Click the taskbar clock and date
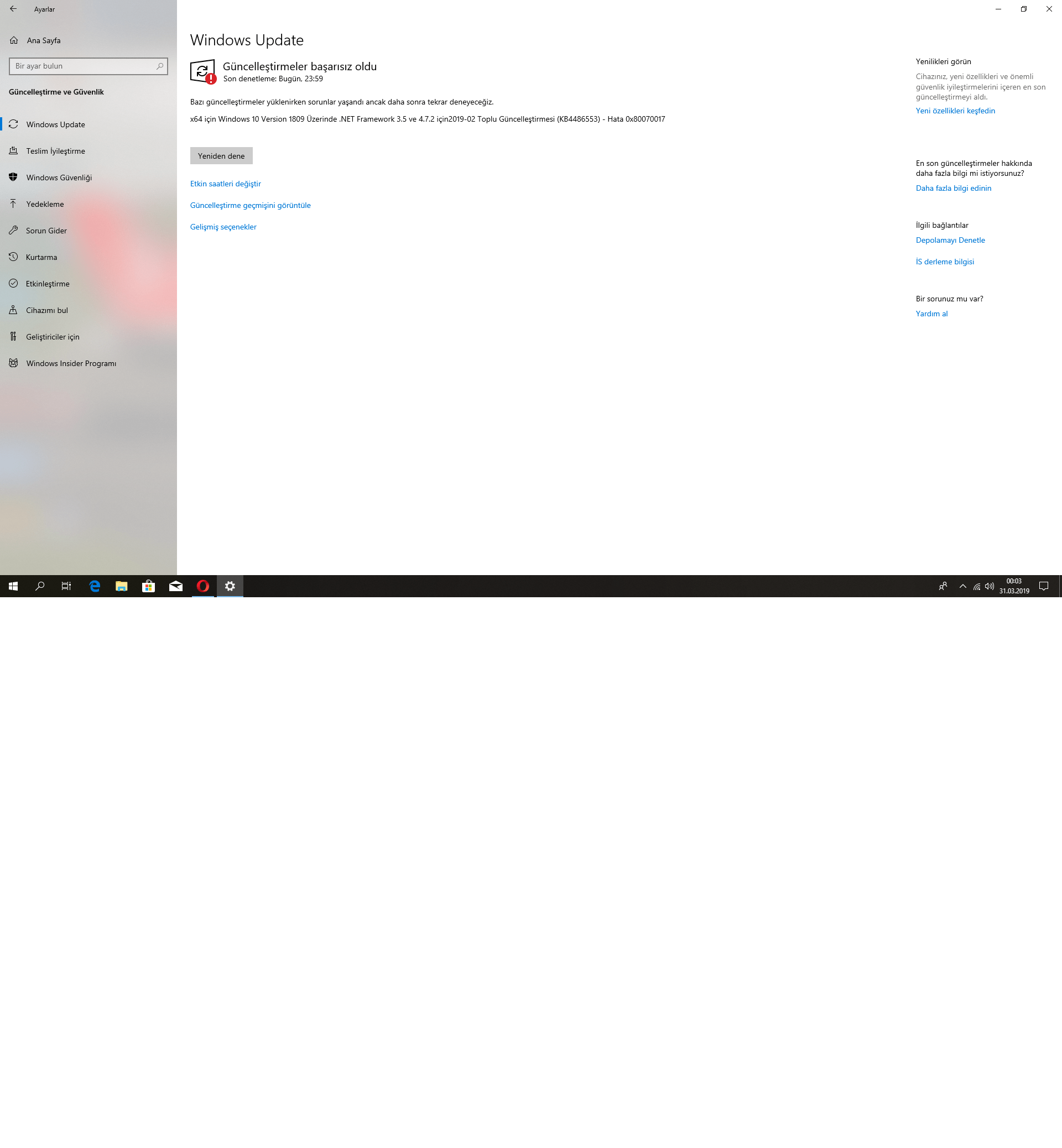Image resolution: width=1062 pixels, height=1148 pixels. point(1014,586)
